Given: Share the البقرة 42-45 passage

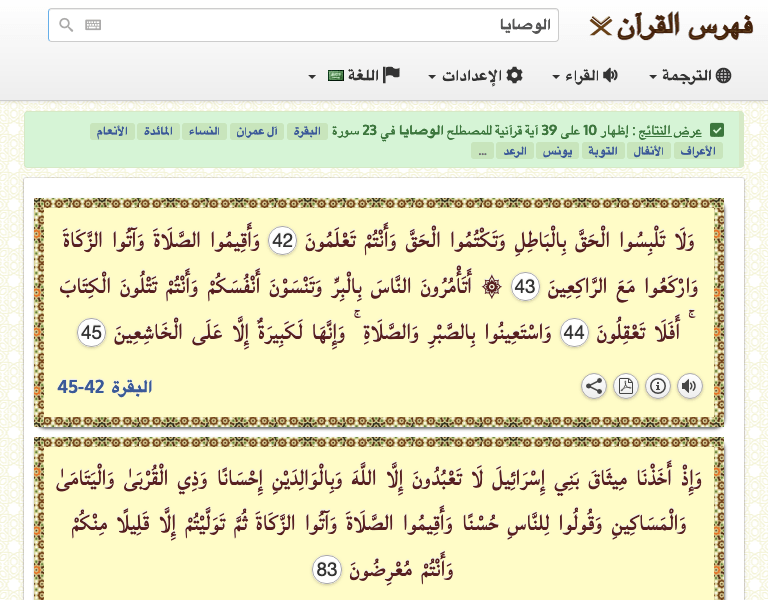Looking at the screenshot, I should (x=594, y=386).
